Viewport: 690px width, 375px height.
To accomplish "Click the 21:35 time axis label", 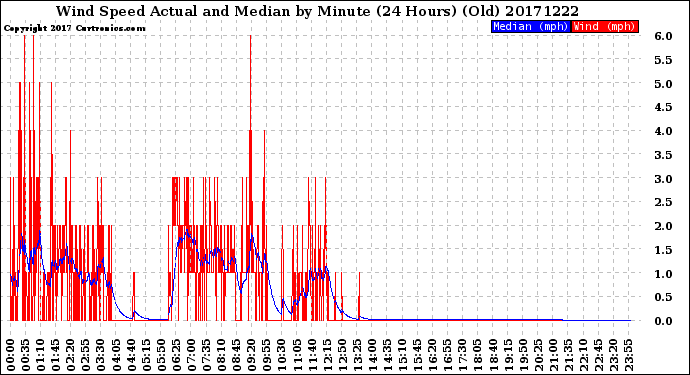I will (568, 355).
